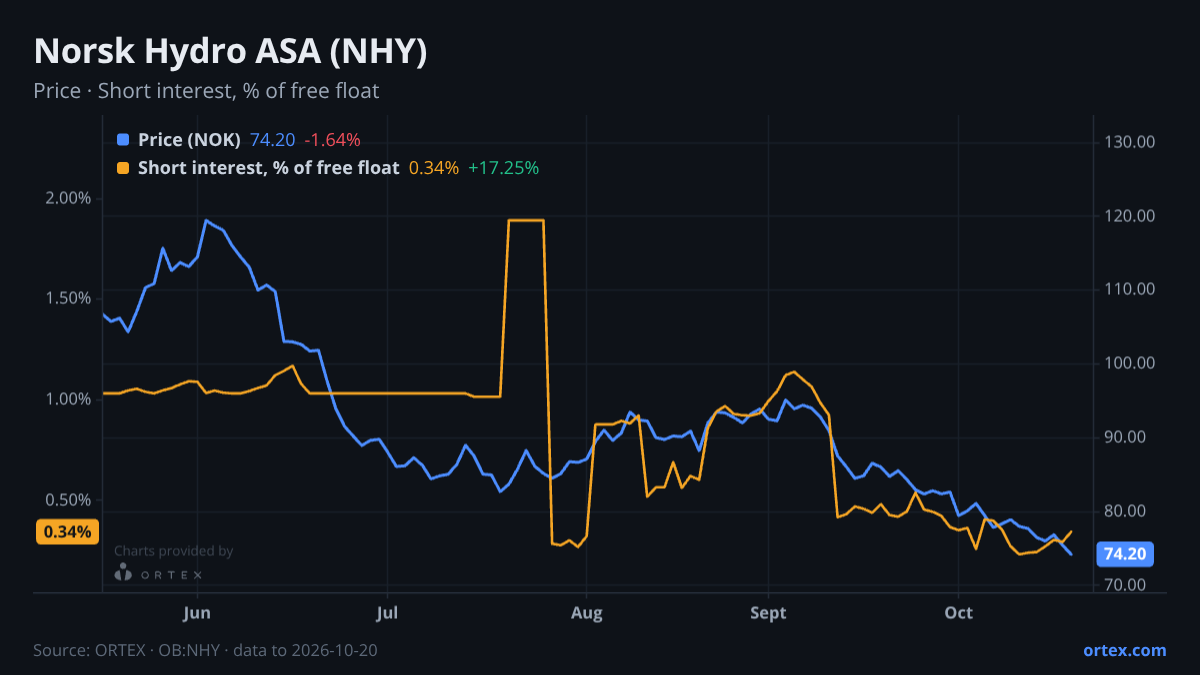Click the Charts provided by caption
Screen dimensions: 1200x675
coord(173,550)
